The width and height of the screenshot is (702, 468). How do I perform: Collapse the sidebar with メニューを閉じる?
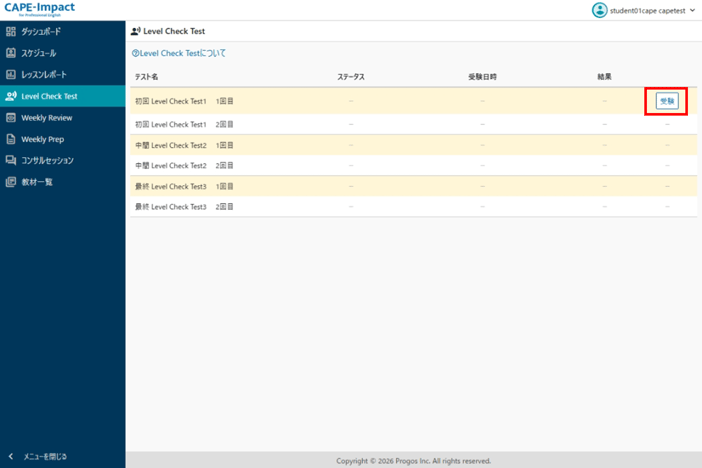click(x=38, y=457)
